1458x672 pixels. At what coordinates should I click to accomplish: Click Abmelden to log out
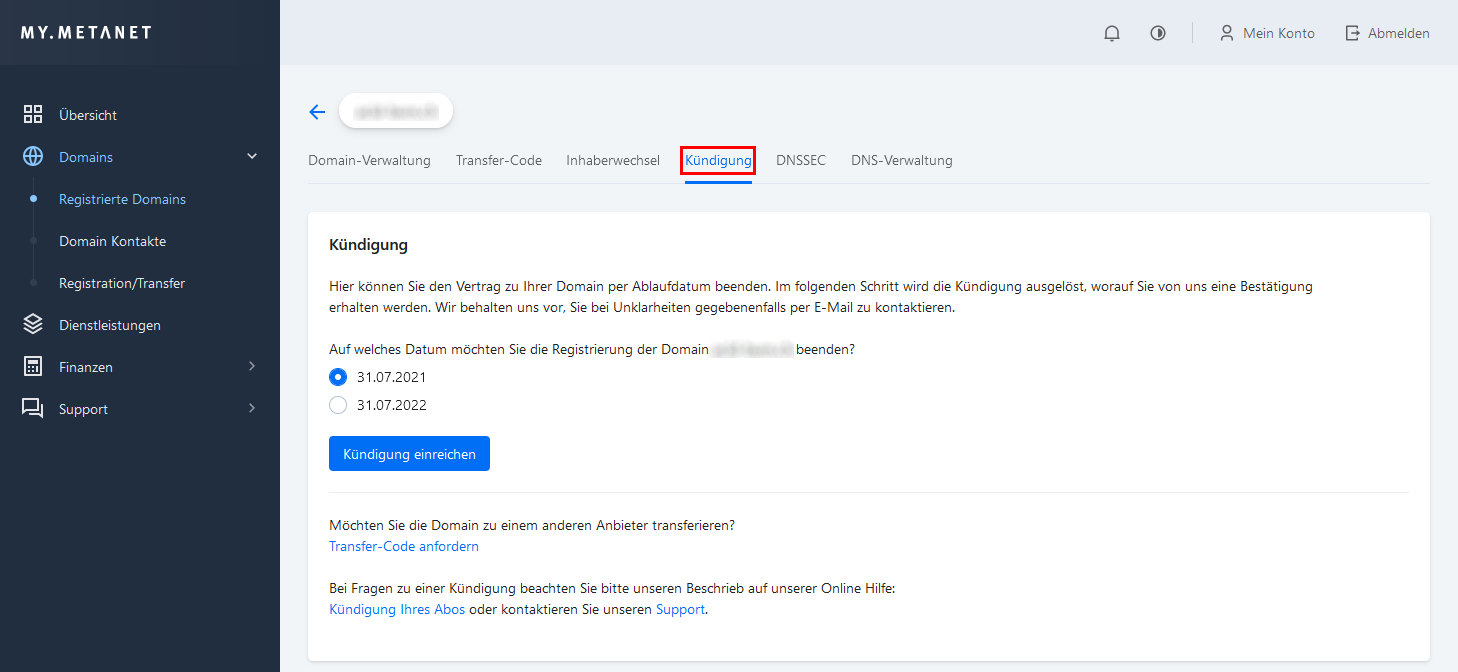(1387, 33)
